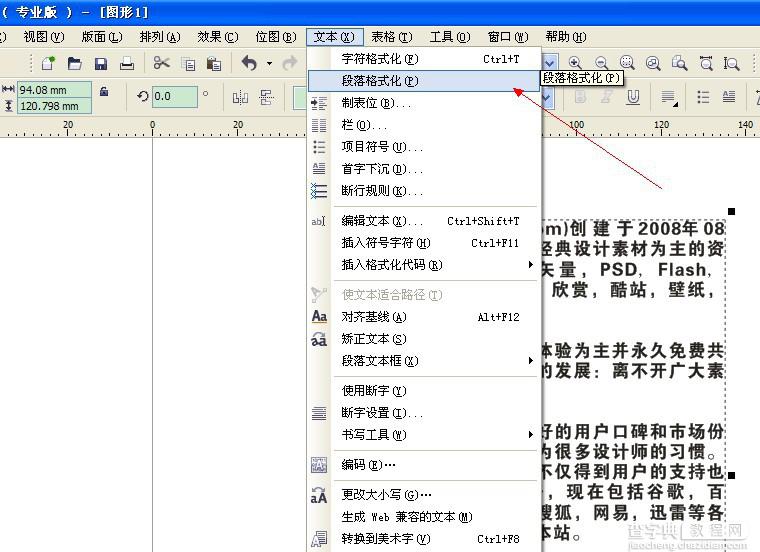This screenshot has height=552, width=760.
Task: Zoom to all objects
Action: [x=653, y=63]
